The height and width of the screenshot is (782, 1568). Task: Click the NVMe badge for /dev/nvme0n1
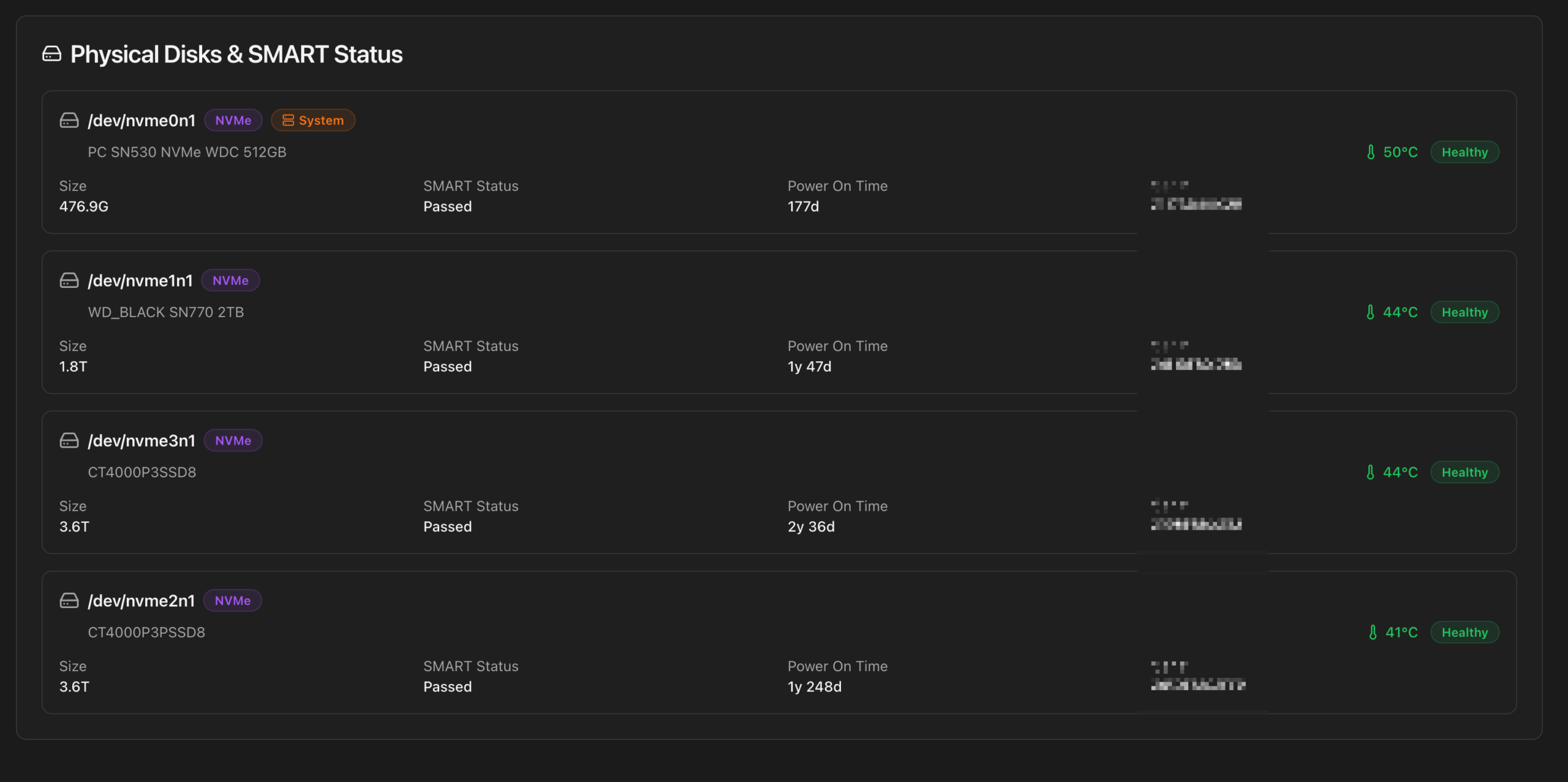[233, 120]
